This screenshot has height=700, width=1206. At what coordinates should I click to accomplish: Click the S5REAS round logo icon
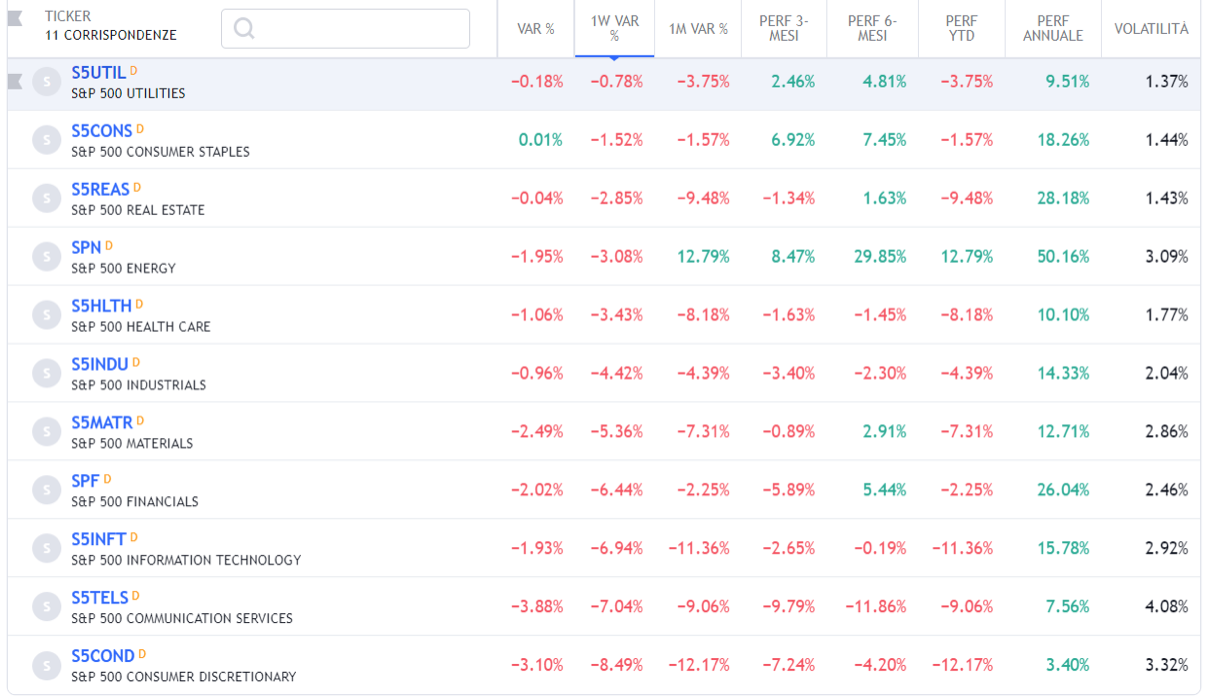point(46,199)
